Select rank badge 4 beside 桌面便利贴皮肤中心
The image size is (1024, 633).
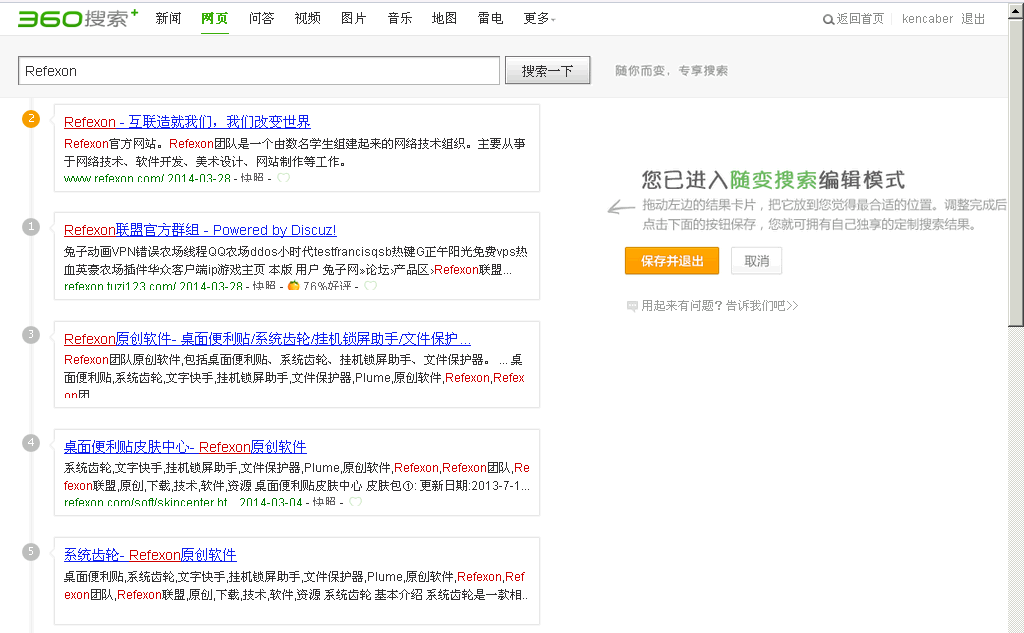pos(31,442)
